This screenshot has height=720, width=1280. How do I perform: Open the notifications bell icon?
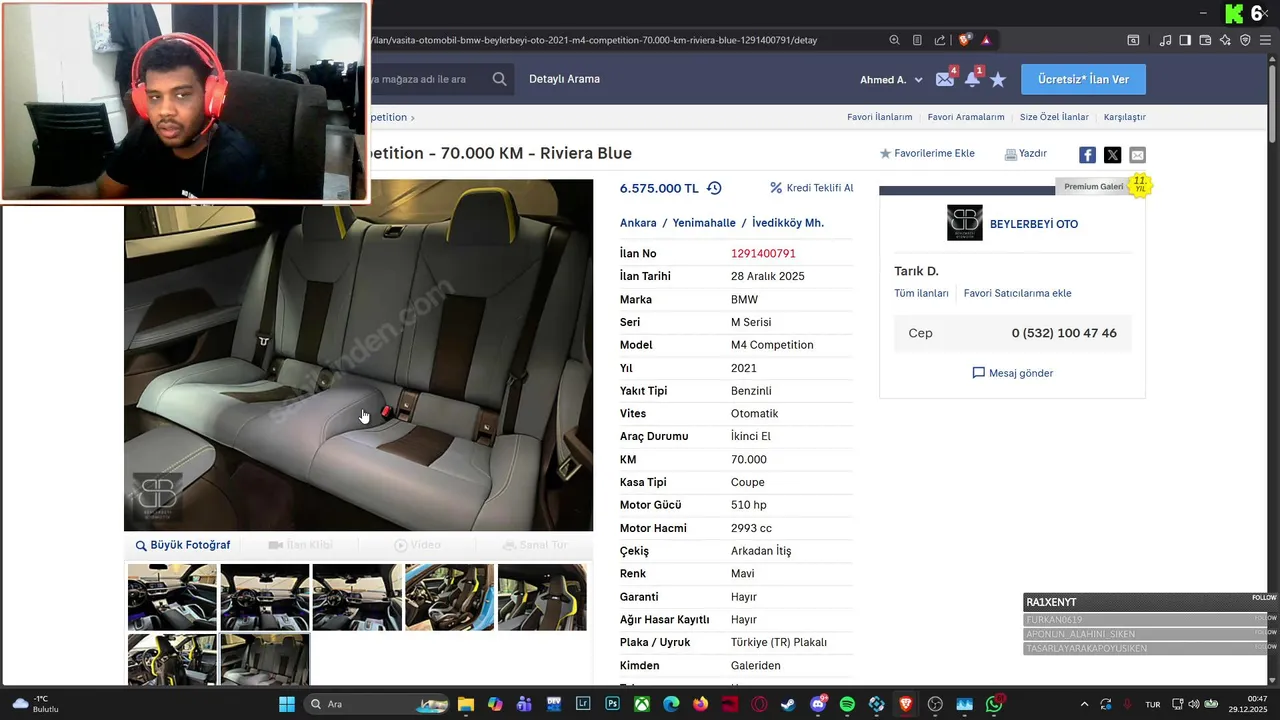(972, 79)
